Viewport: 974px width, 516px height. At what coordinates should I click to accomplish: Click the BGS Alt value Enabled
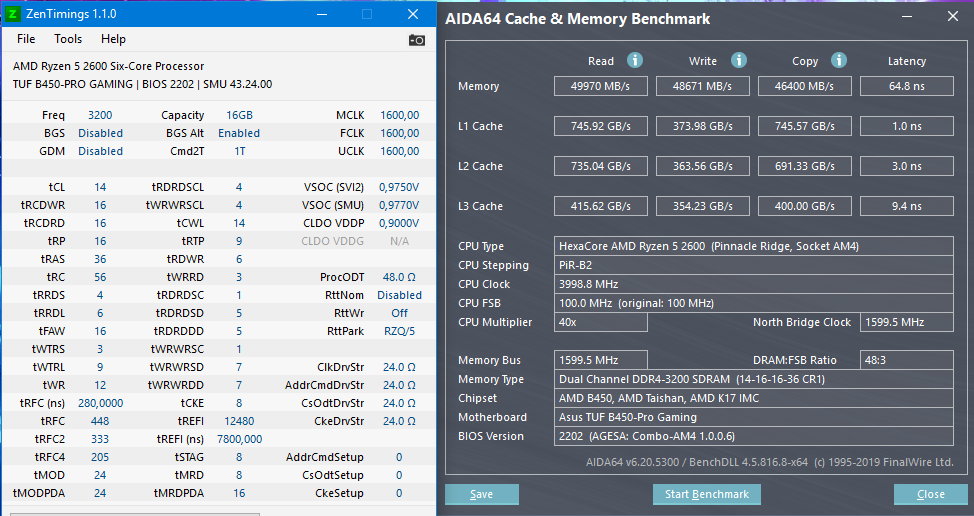pos(239,133)
